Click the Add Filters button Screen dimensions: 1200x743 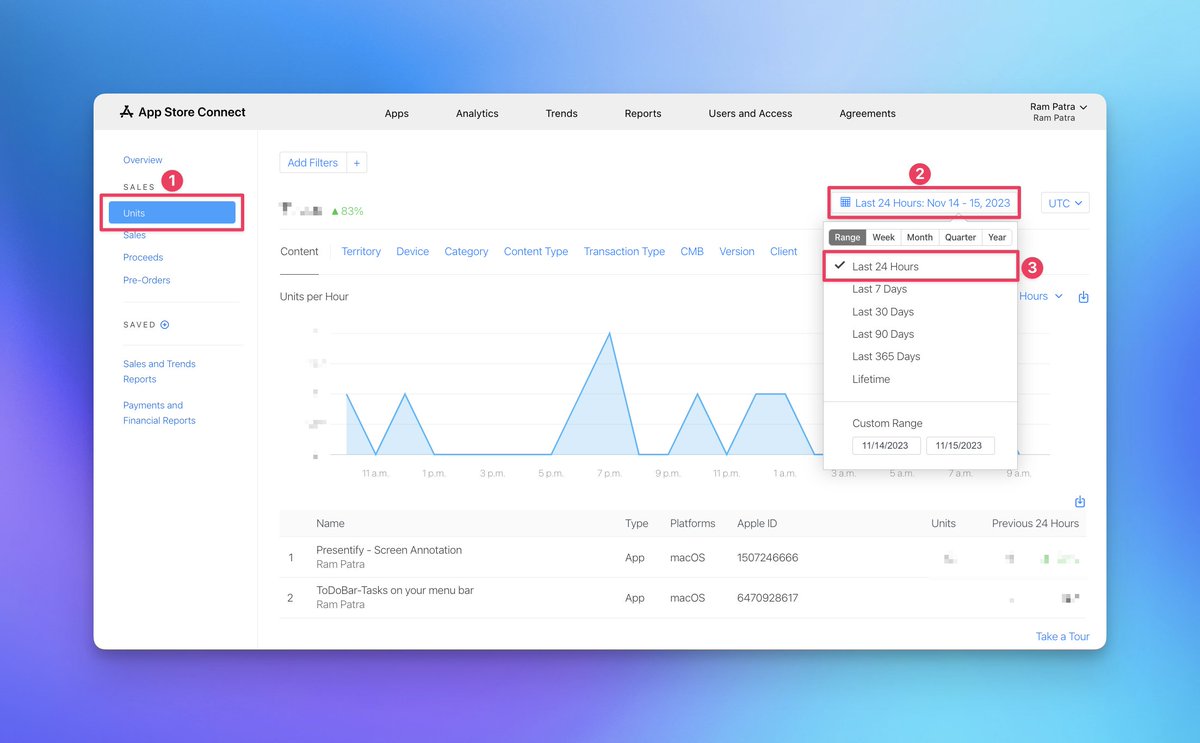click(x=313, y=163)
